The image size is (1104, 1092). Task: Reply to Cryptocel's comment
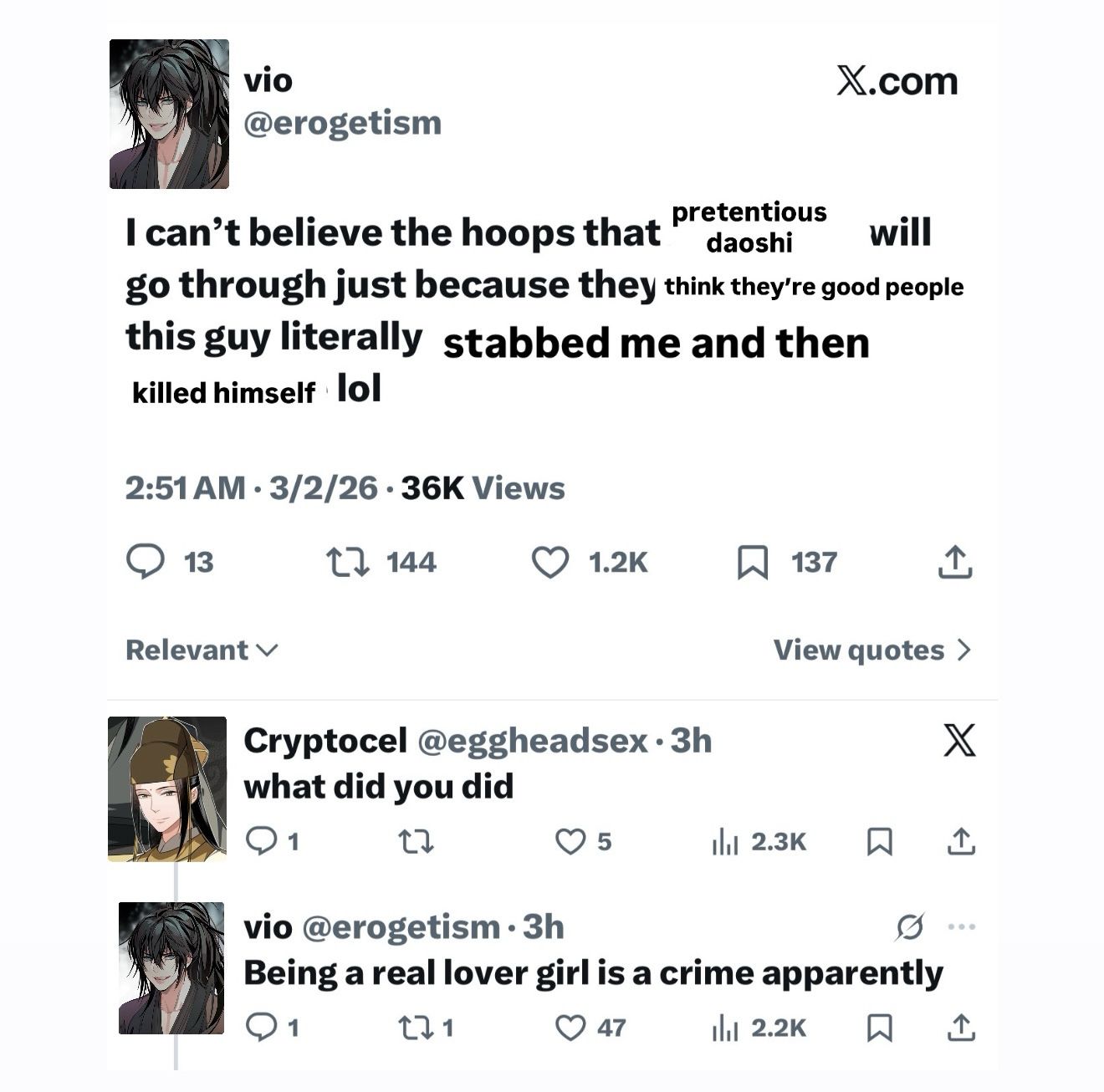click(262, 840)
